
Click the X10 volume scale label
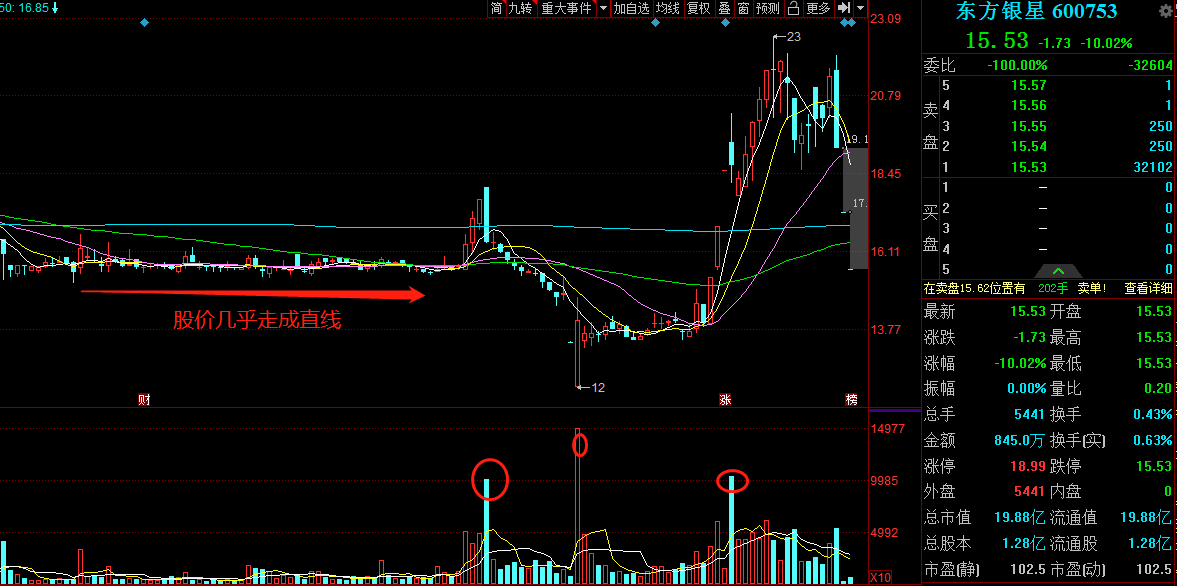pos(881,578)
